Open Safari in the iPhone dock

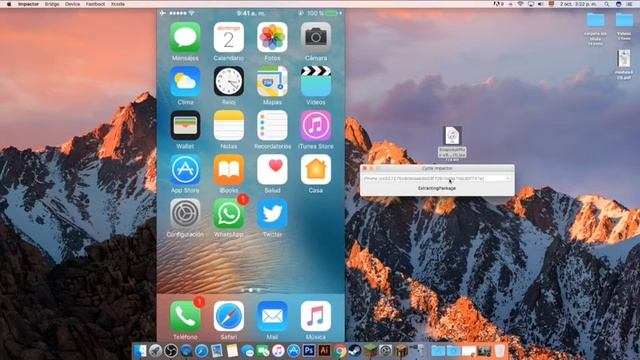coord(229,316)
